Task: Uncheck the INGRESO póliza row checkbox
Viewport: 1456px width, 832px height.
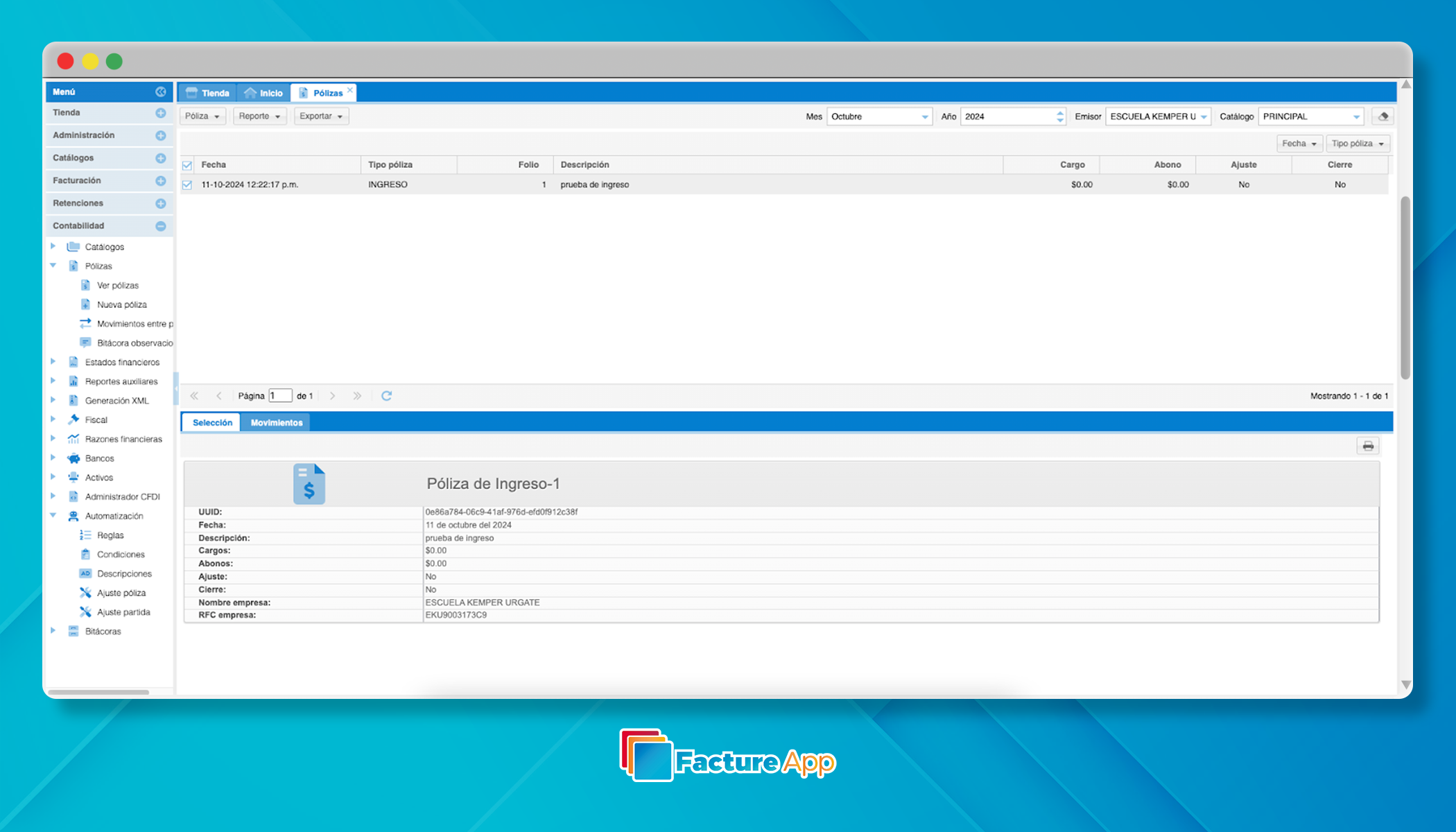Action: click(x=187, y=185)
